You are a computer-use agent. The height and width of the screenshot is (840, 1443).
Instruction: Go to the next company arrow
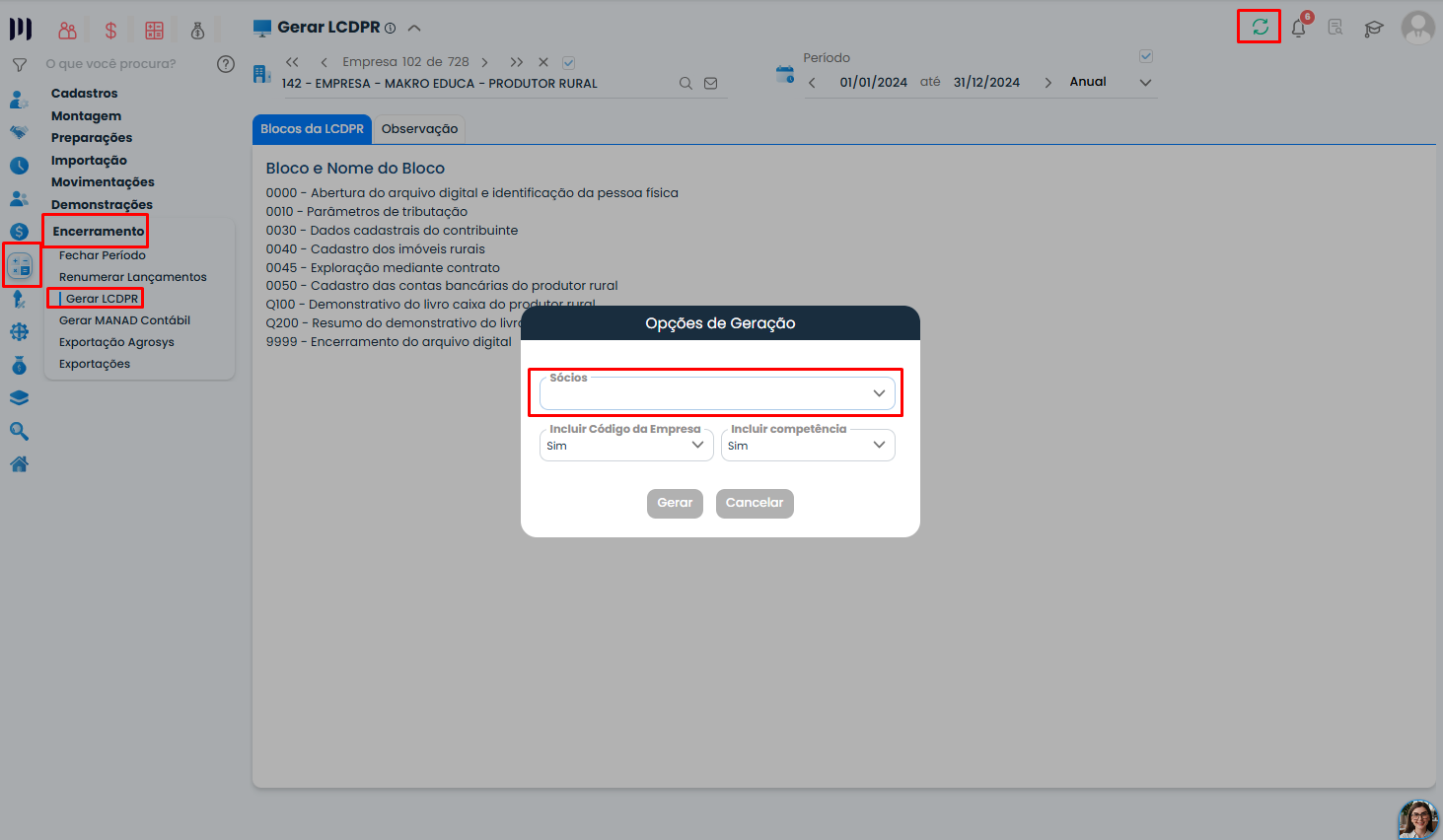pos(484,62)
